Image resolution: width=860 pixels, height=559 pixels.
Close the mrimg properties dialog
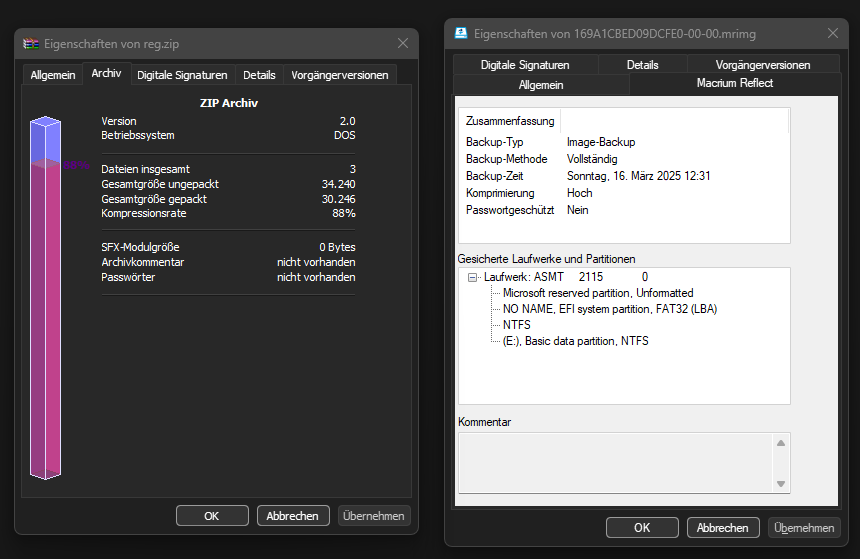click(x=831, y=33)
